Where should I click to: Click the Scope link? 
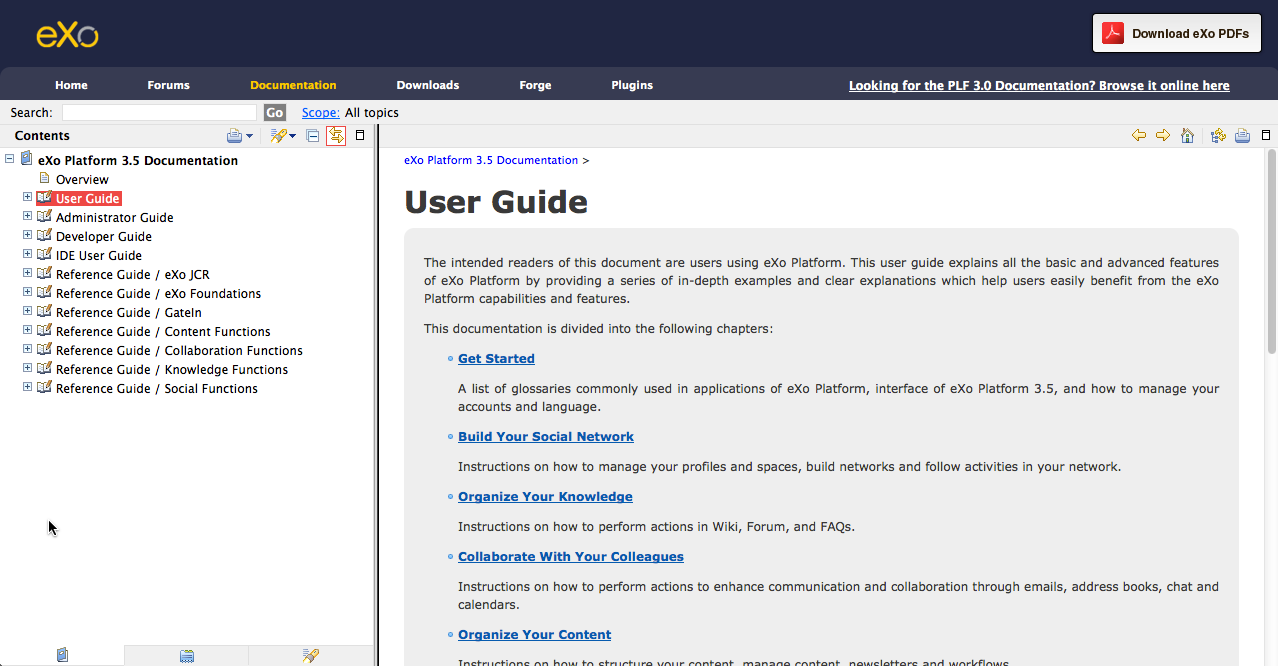tap(321, 113)
